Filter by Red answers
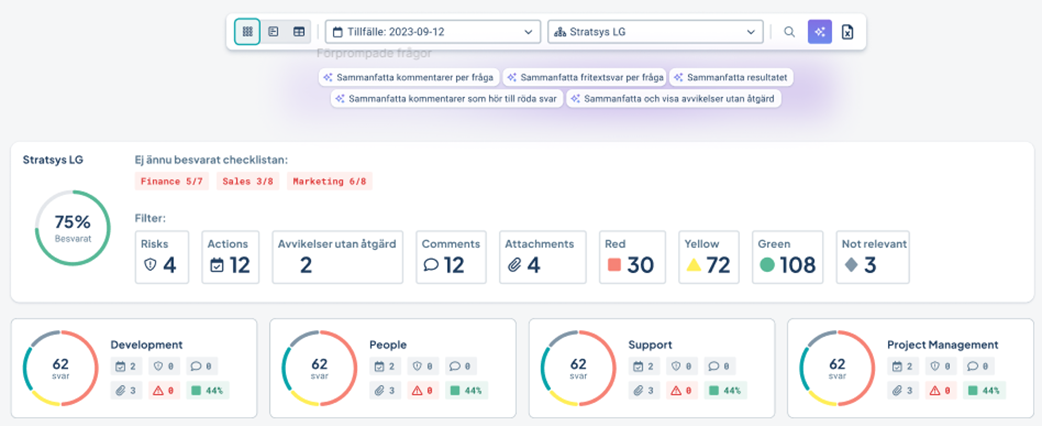This screenshot has height=426, width=1042. [x=632, y=257]
